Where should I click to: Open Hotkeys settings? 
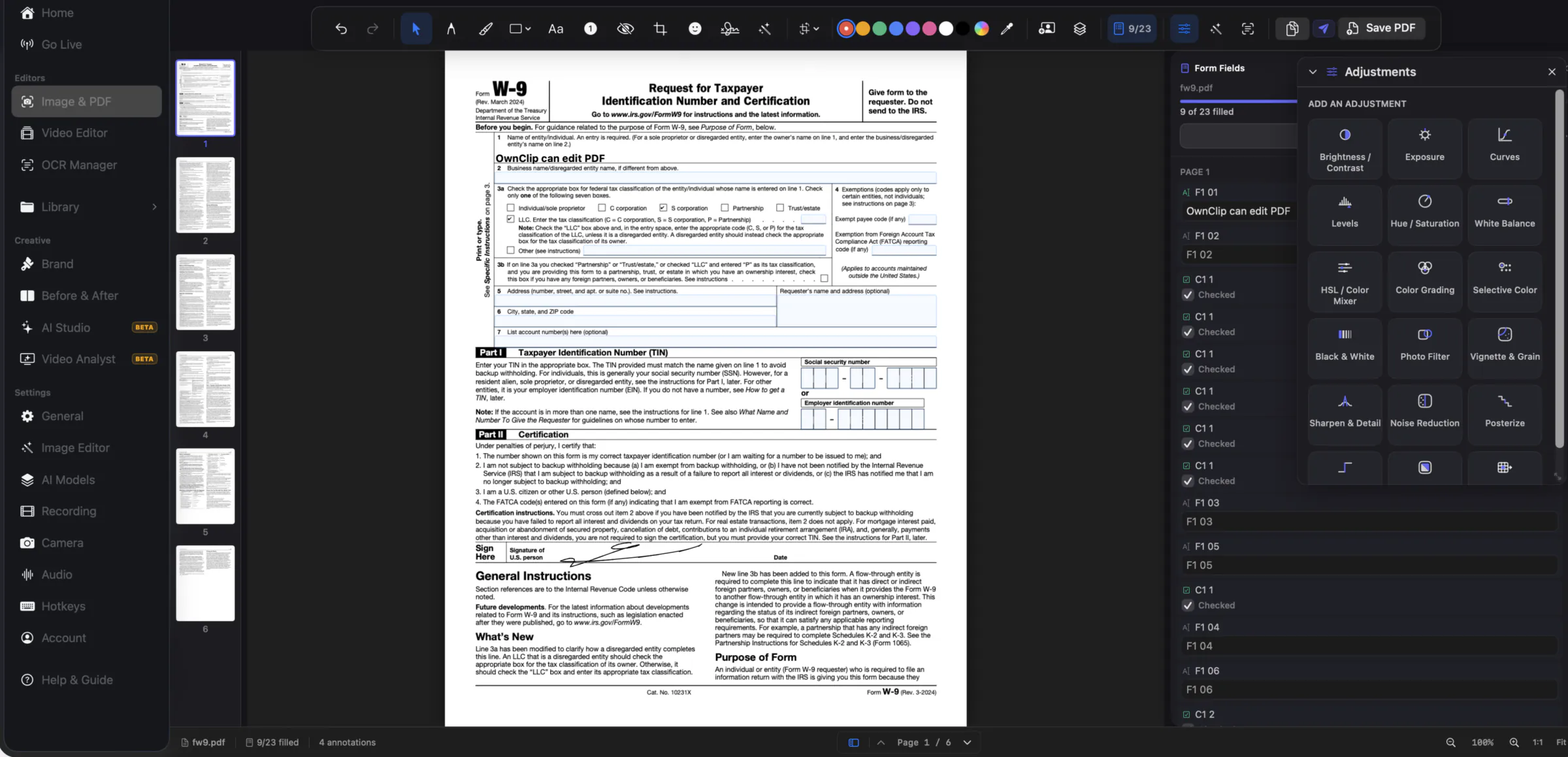[x=86, y=607]
